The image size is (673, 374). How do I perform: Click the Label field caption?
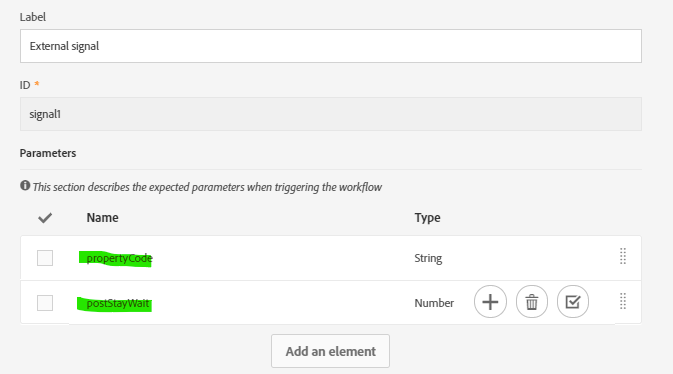tap(33, 17)
